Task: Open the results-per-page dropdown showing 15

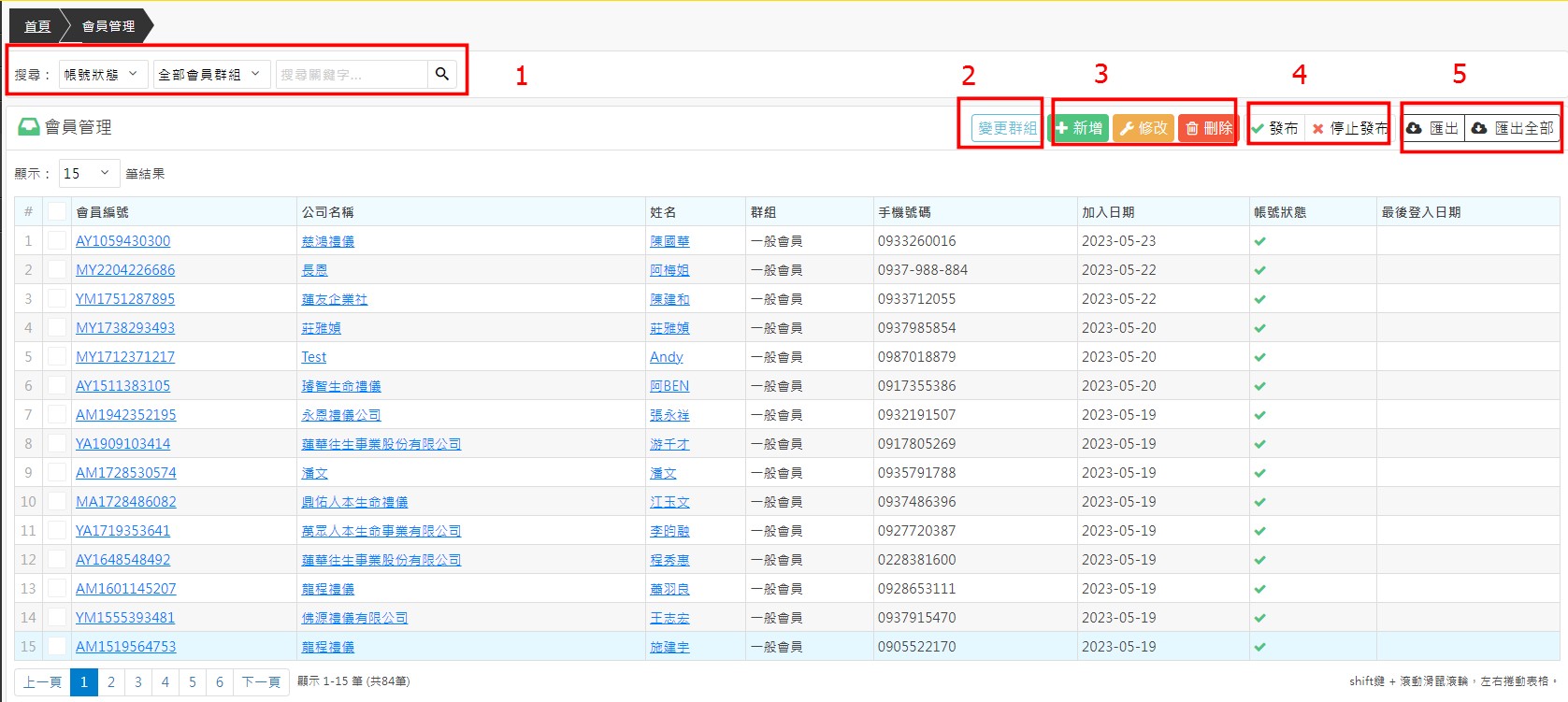Action: (x=87, y=173)
